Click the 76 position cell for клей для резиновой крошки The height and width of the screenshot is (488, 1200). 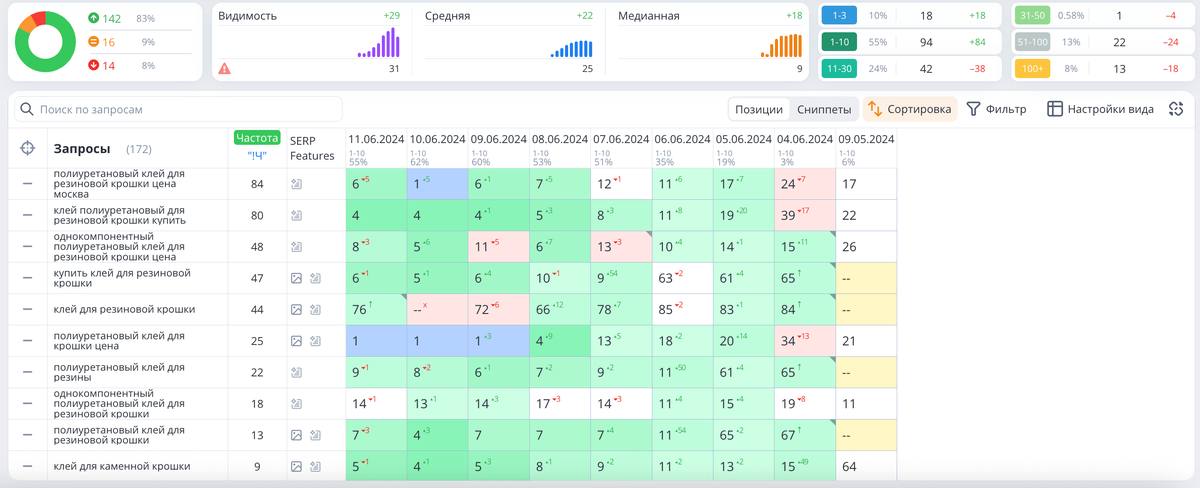coord(376,310)
